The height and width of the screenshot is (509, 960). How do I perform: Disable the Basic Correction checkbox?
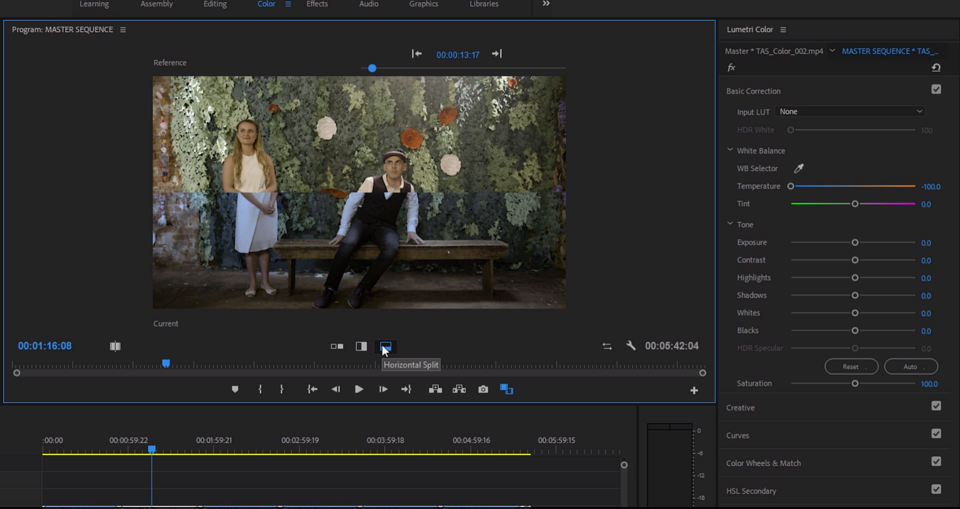pos(936,90)
